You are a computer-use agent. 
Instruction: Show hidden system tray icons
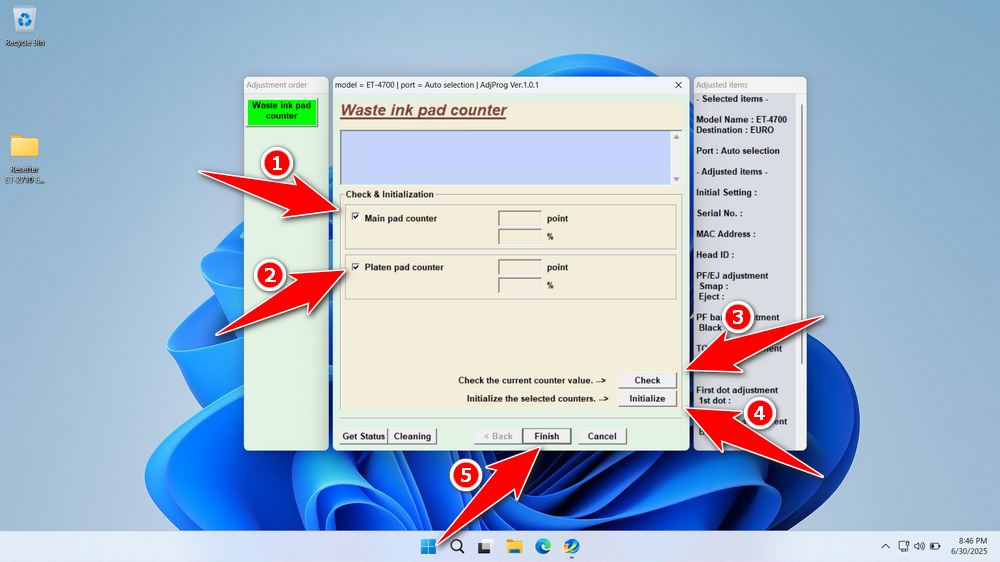tap(885, 547)
